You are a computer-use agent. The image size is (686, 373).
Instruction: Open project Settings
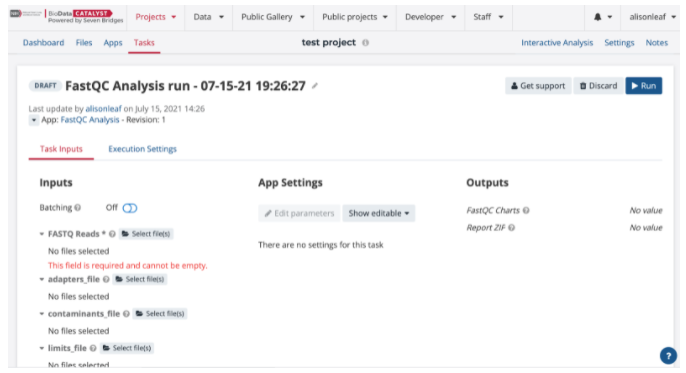(619, 42)
